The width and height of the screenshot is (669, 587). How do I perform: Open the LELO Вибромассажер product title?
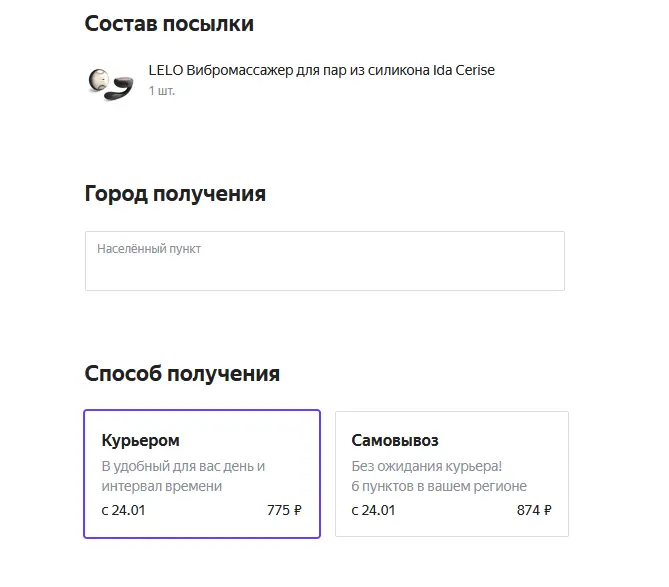coord(321,70)
